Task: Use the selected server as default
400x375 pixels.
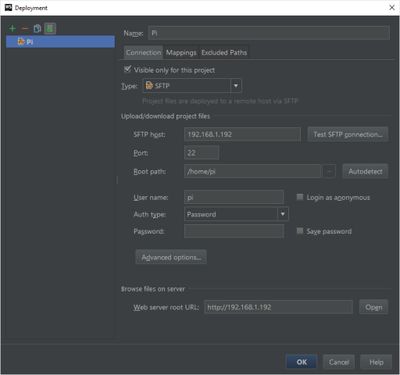Action: tap(50, 29)
